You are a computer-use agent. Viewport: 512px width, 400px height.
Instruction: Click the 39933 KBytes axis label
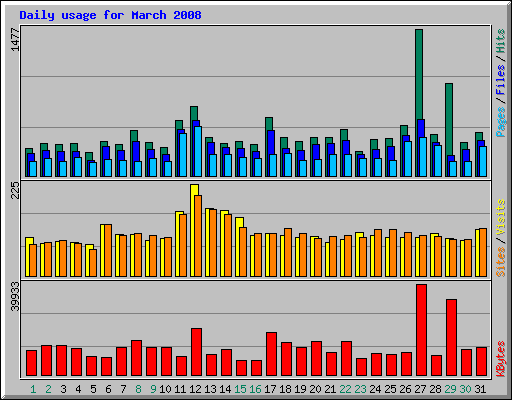coord(15,296)
